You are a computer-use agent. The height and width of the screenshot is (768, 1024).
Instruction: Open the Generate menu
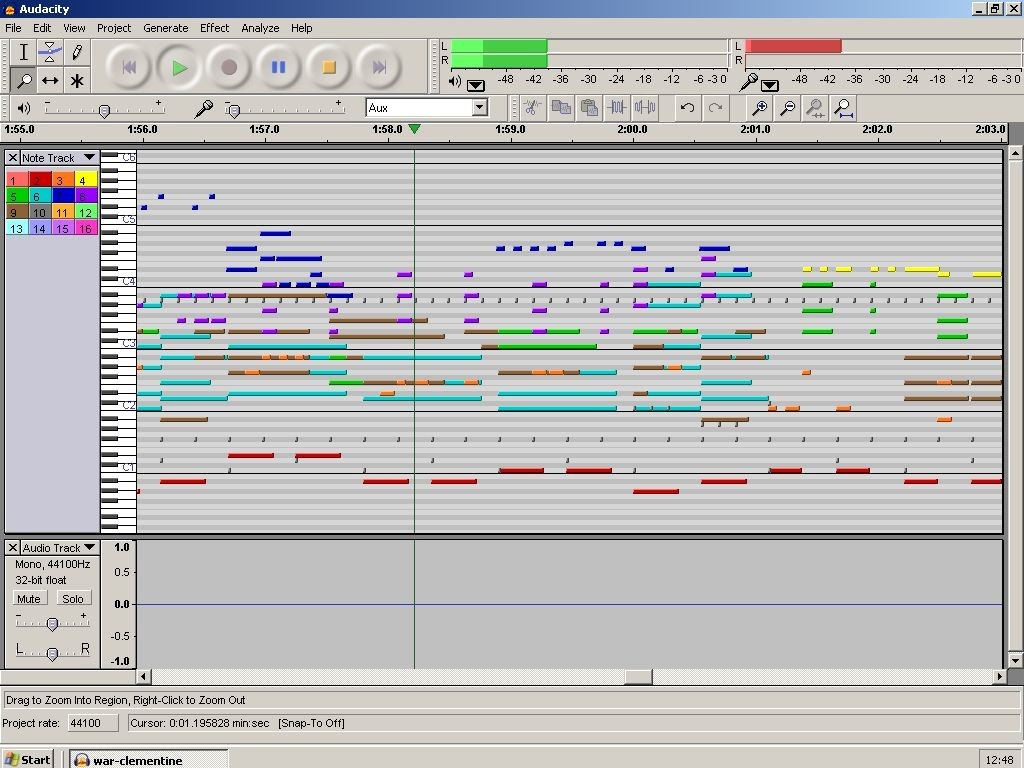click(x=165, y=28)
